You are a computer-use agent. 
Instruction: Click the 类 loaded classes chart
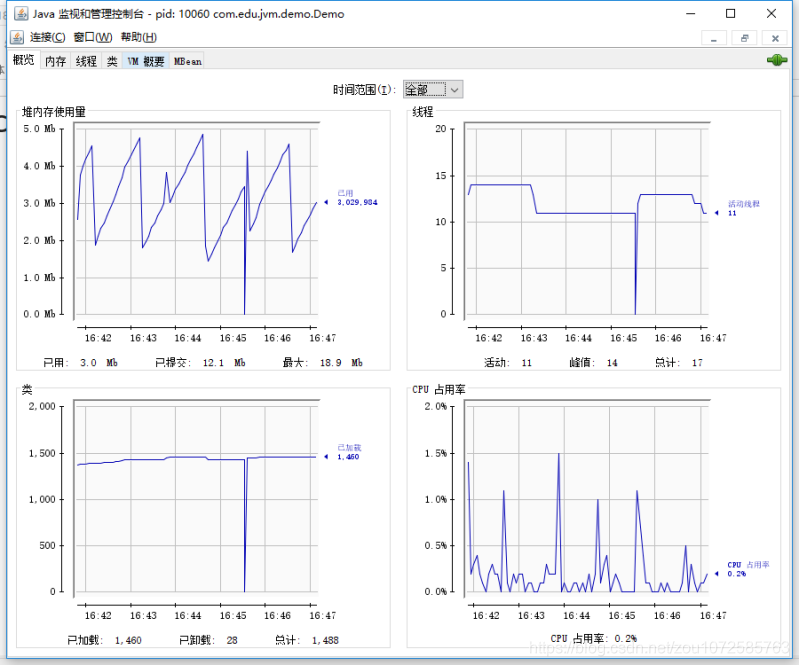pos(197,497)
